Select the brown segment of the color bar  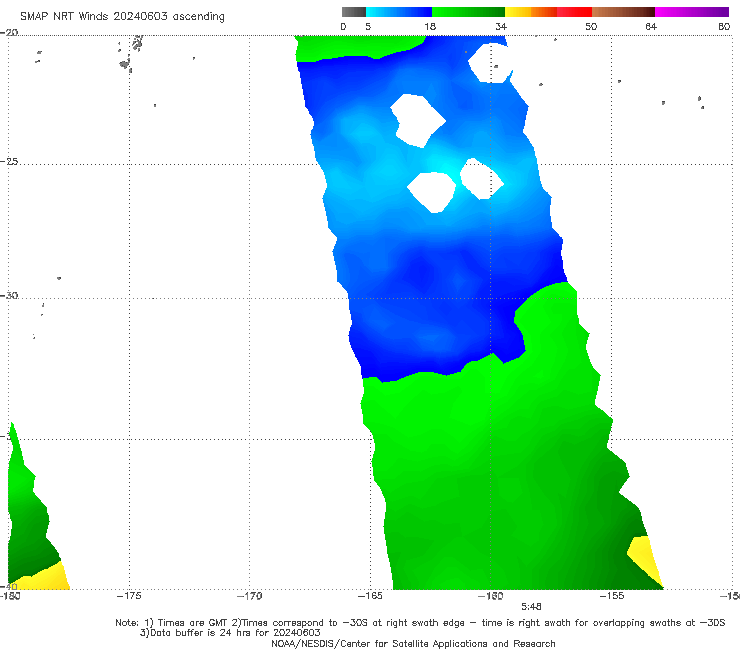point(623,12)
